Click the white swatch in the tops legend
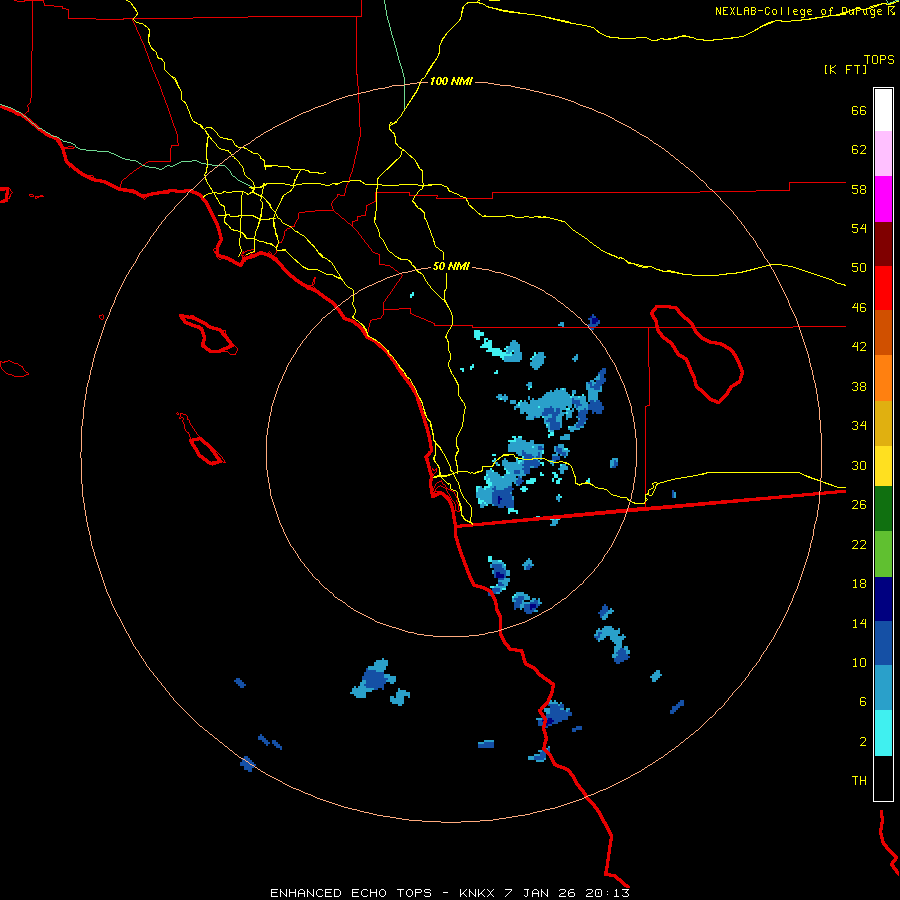900x900 pixels. (x=883, y=110)
